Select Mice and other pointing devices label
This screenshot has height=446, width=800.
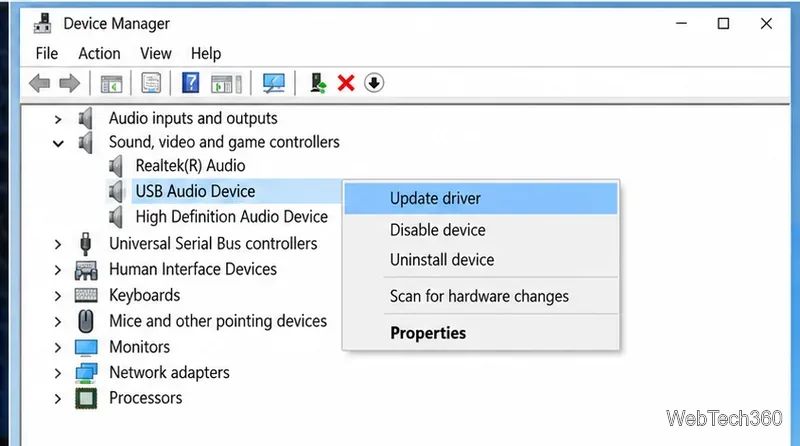click(218, 321)
